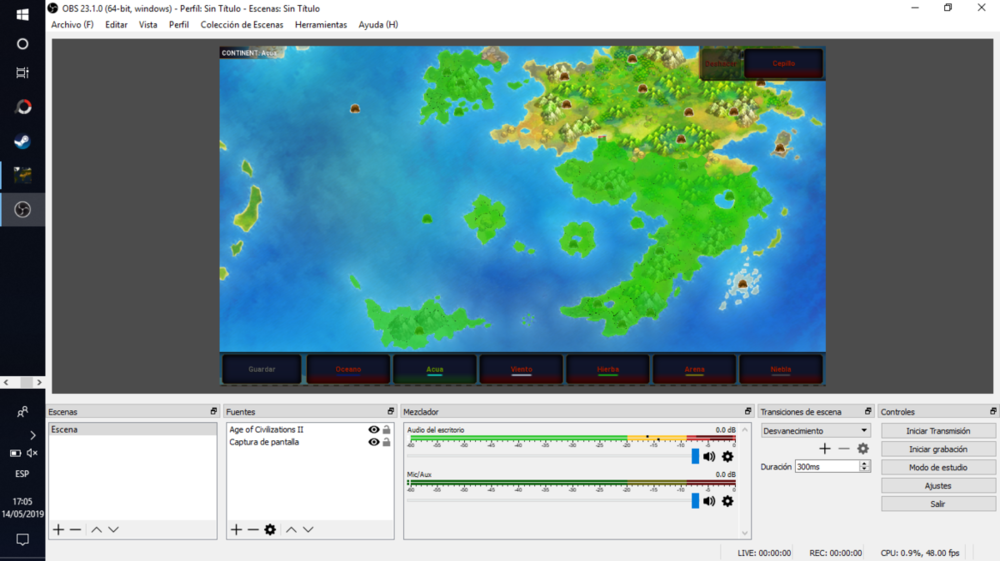Click Duración 300ms input field
The height and width of the screenshot is (561, 1000).
[x=827, y=467]
